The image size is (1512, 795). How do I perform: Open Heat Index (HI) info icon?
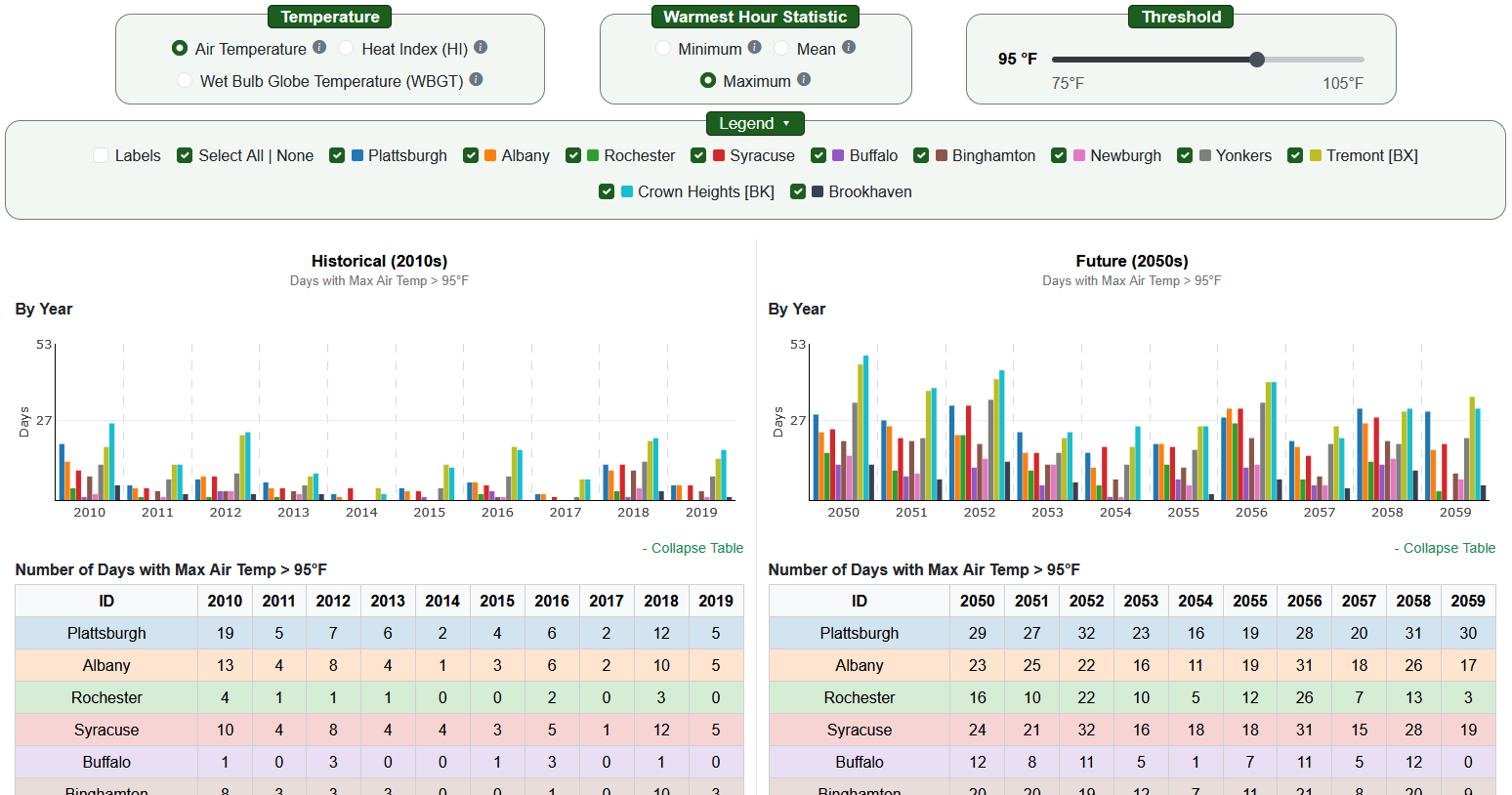tap(481, 47)
